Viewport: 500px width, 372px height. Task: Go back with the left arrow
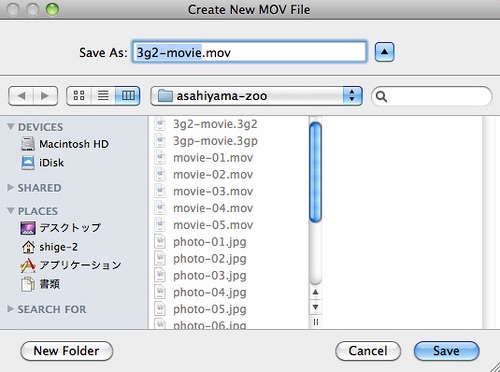click(x=21, y=96)
